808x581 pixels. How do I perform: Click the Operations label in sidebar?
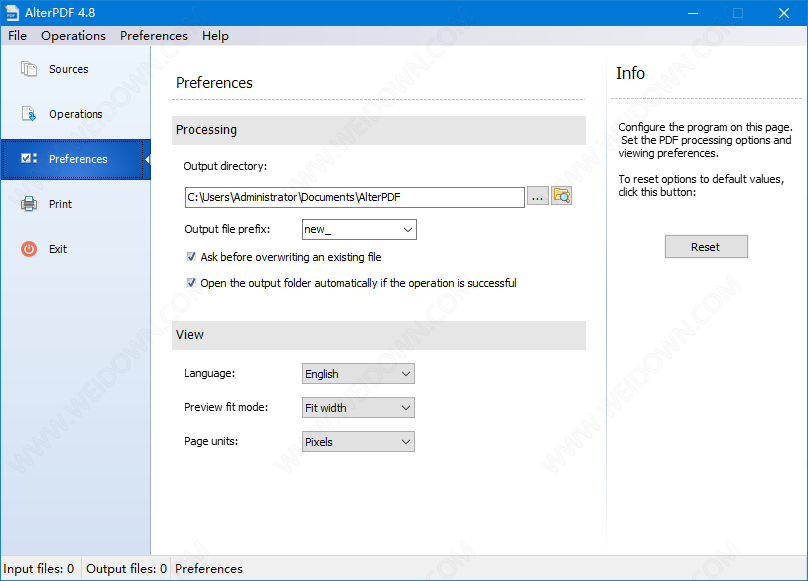tap(76, 114)
